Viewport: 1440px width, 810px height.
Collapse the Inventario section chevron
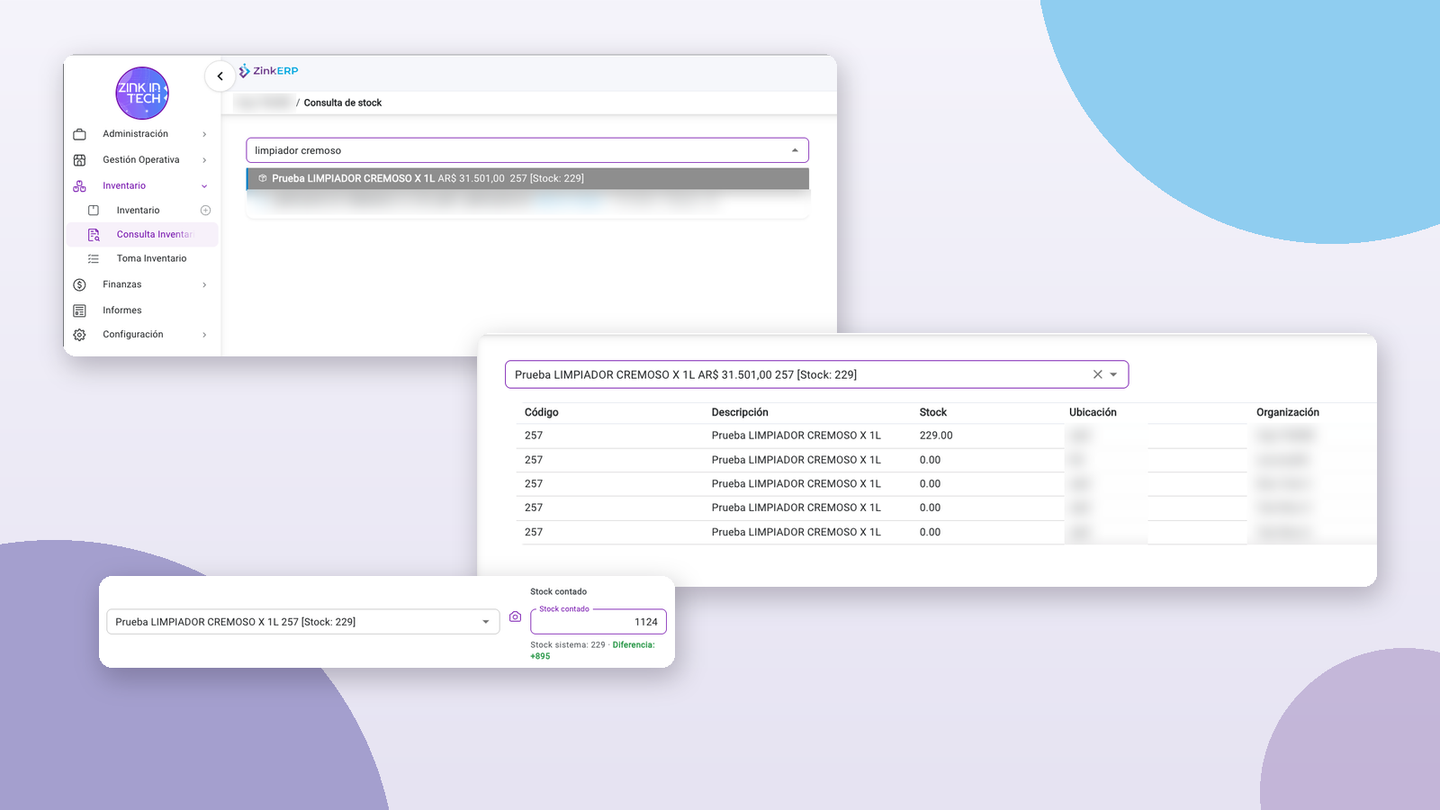coord(204,186)
